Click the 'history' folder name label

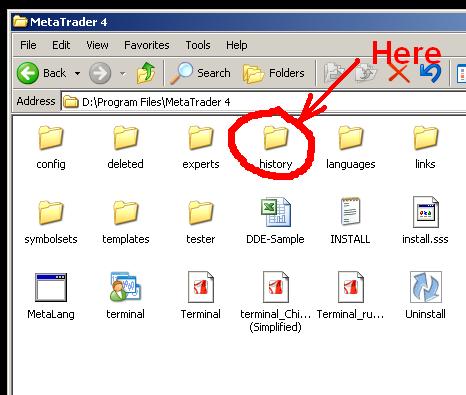click(276, 164)
